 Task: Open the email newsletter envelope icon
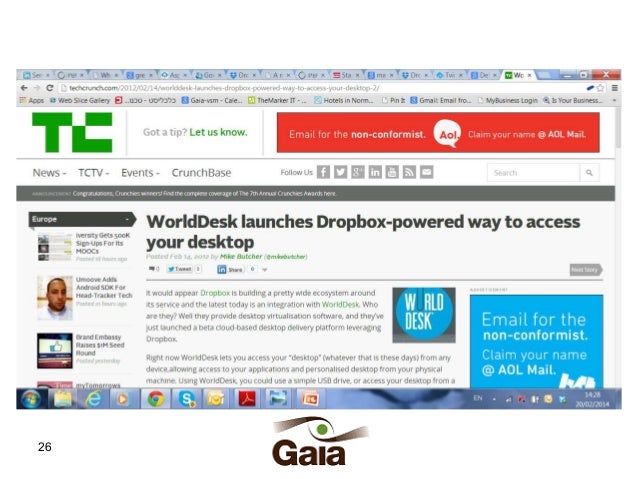click(x=426, y=172)
